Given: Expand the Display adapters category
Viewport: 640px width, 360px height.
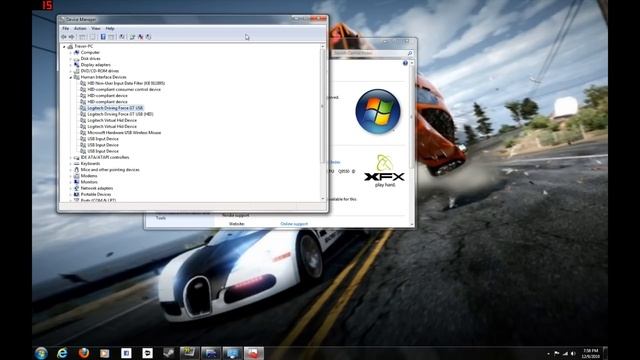Looking at the screenshot, I should [x=70, y=65].
